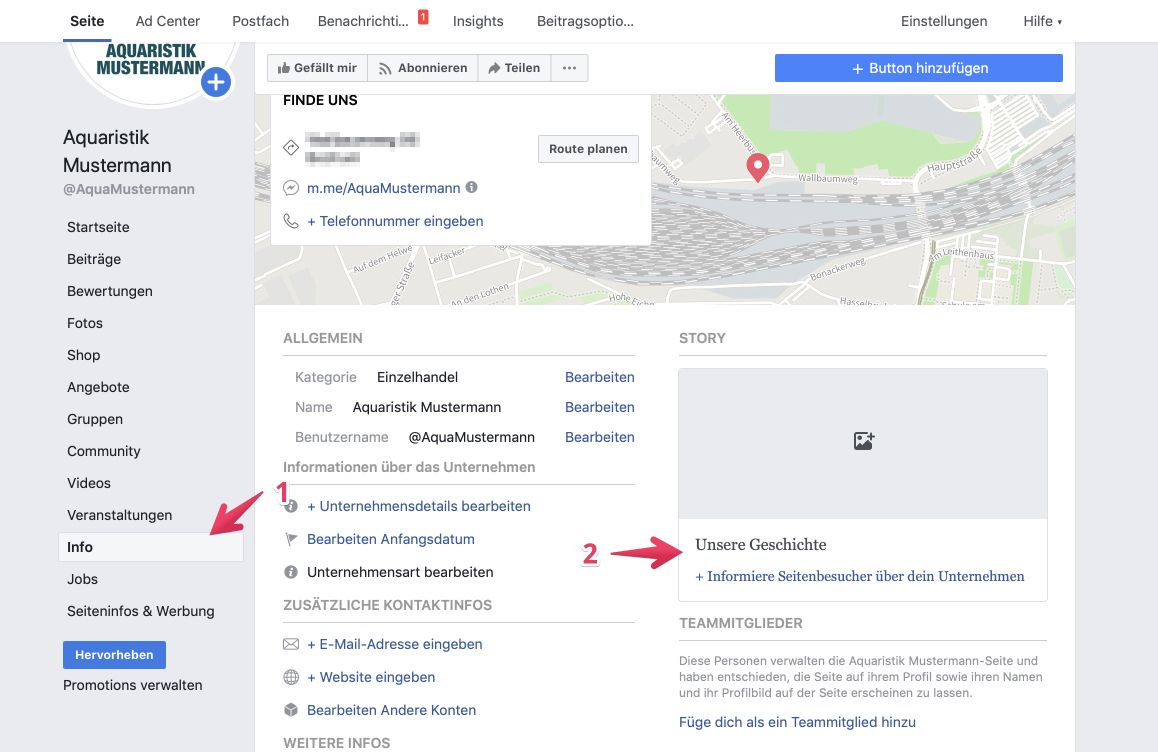Click the blue plus to change profile picture
Image resolution: width=1158 pixels, height=752 pixels.
click(x=215, y=82)
